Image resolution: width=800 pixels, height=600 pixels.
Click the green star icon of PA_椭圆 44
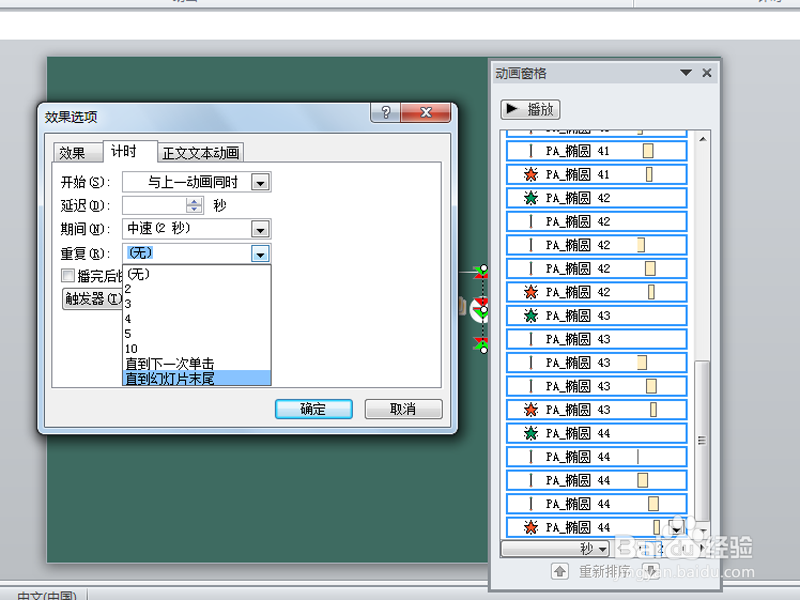click(531, 433)
